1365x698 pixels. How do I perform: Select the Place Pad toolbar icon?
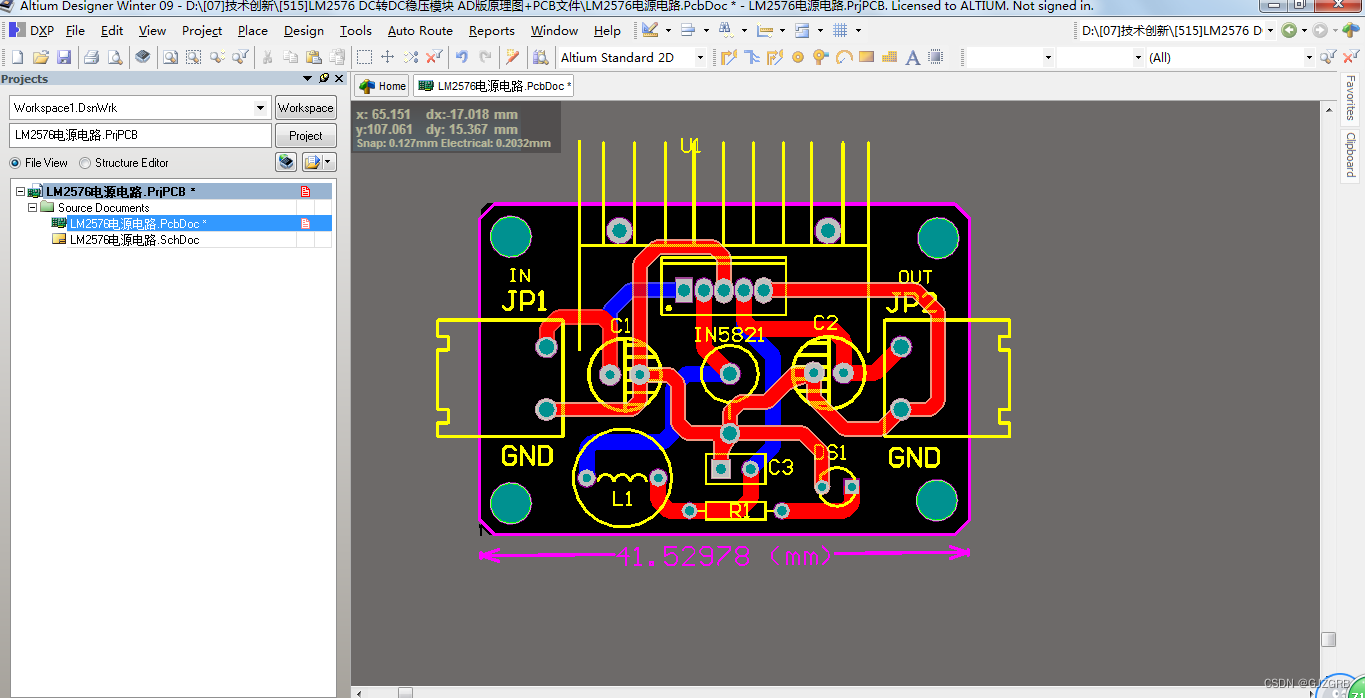797,57
